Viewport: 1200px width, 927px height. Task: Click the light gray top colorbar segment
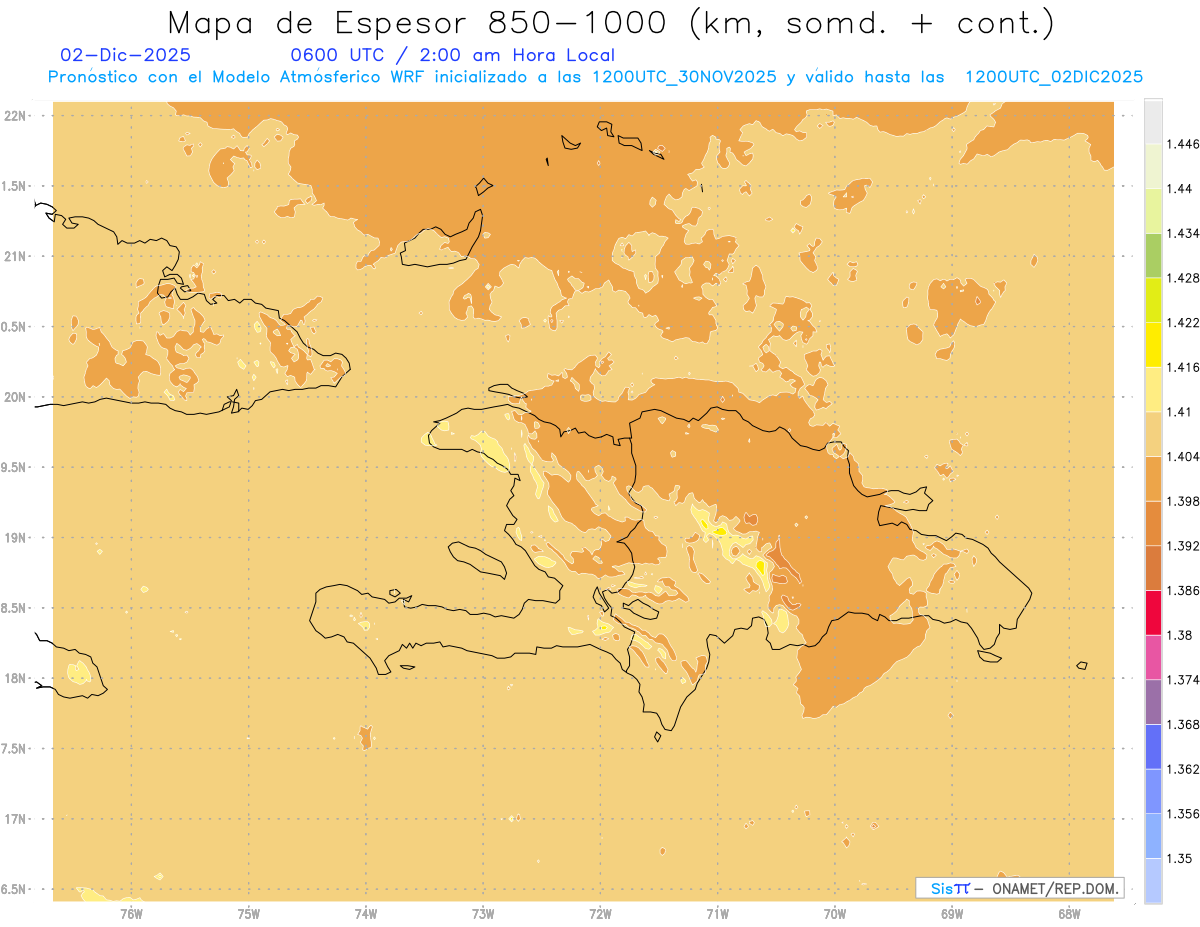[1153, 121]
